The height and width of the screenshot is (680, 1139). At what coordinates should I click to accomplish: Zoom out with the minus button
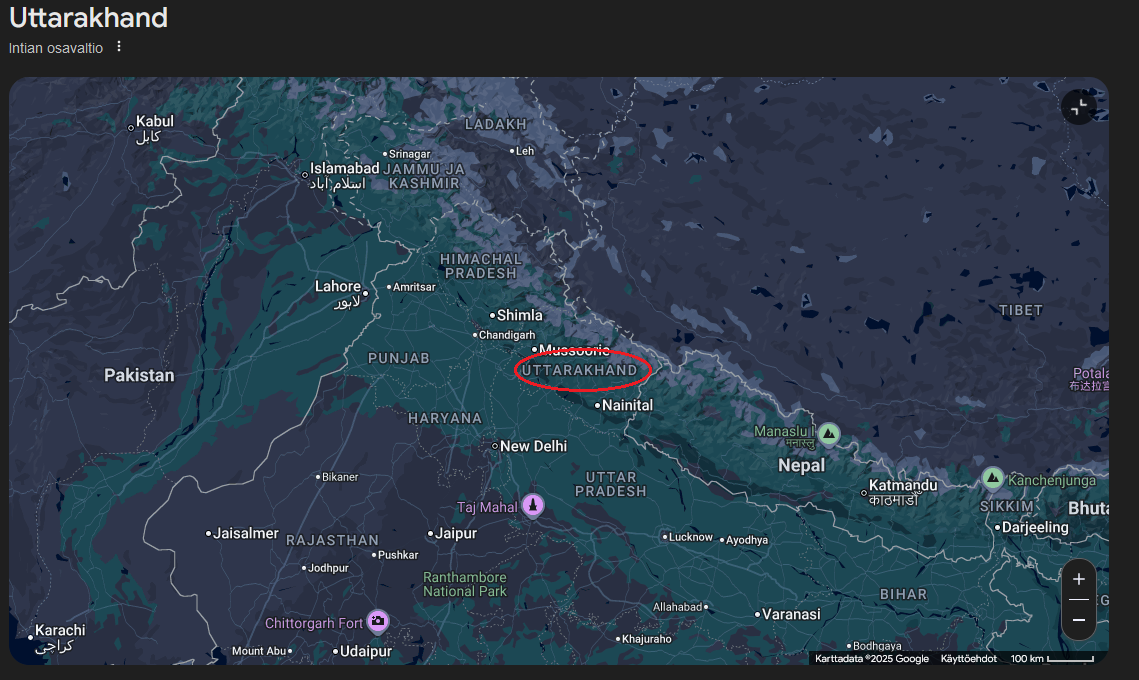point(1079,620)
